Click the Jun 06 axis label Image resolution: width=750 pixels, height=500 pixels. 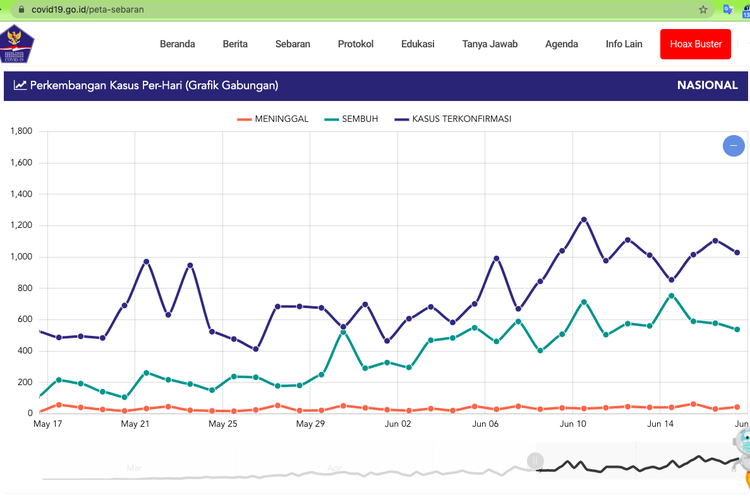[x=485, y=424]
